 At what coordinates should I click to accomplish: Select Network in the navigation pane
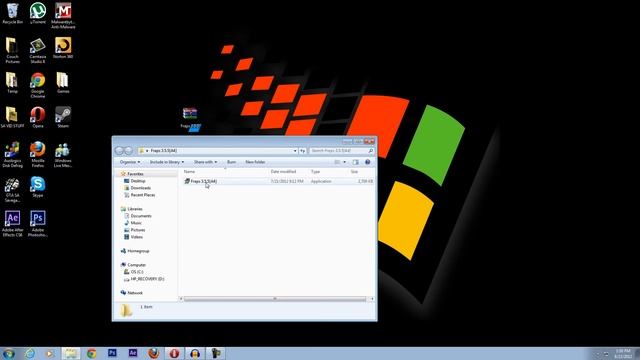click(x=135, y=293)
